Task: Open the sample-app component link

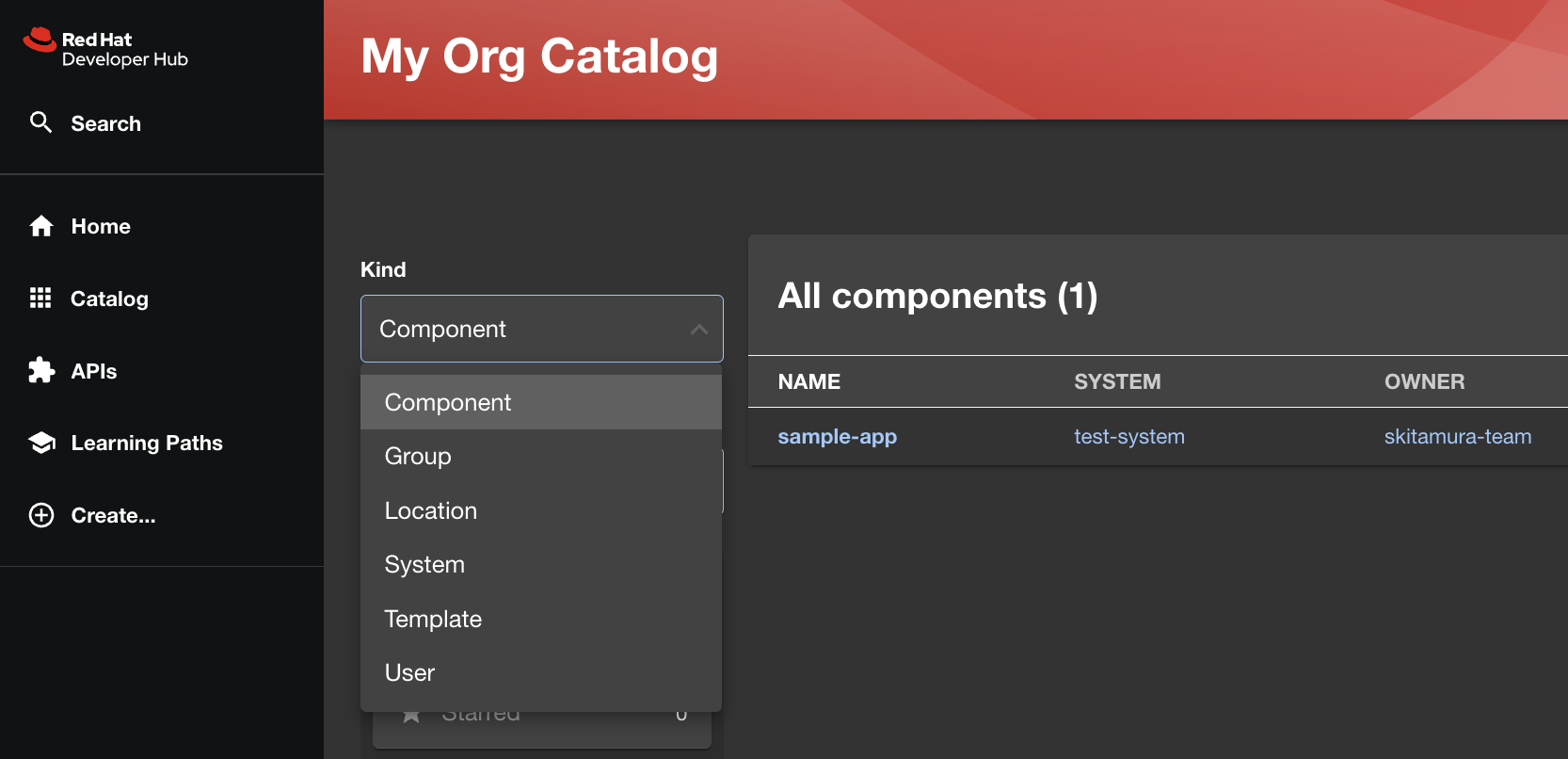Action: [837, 437]
